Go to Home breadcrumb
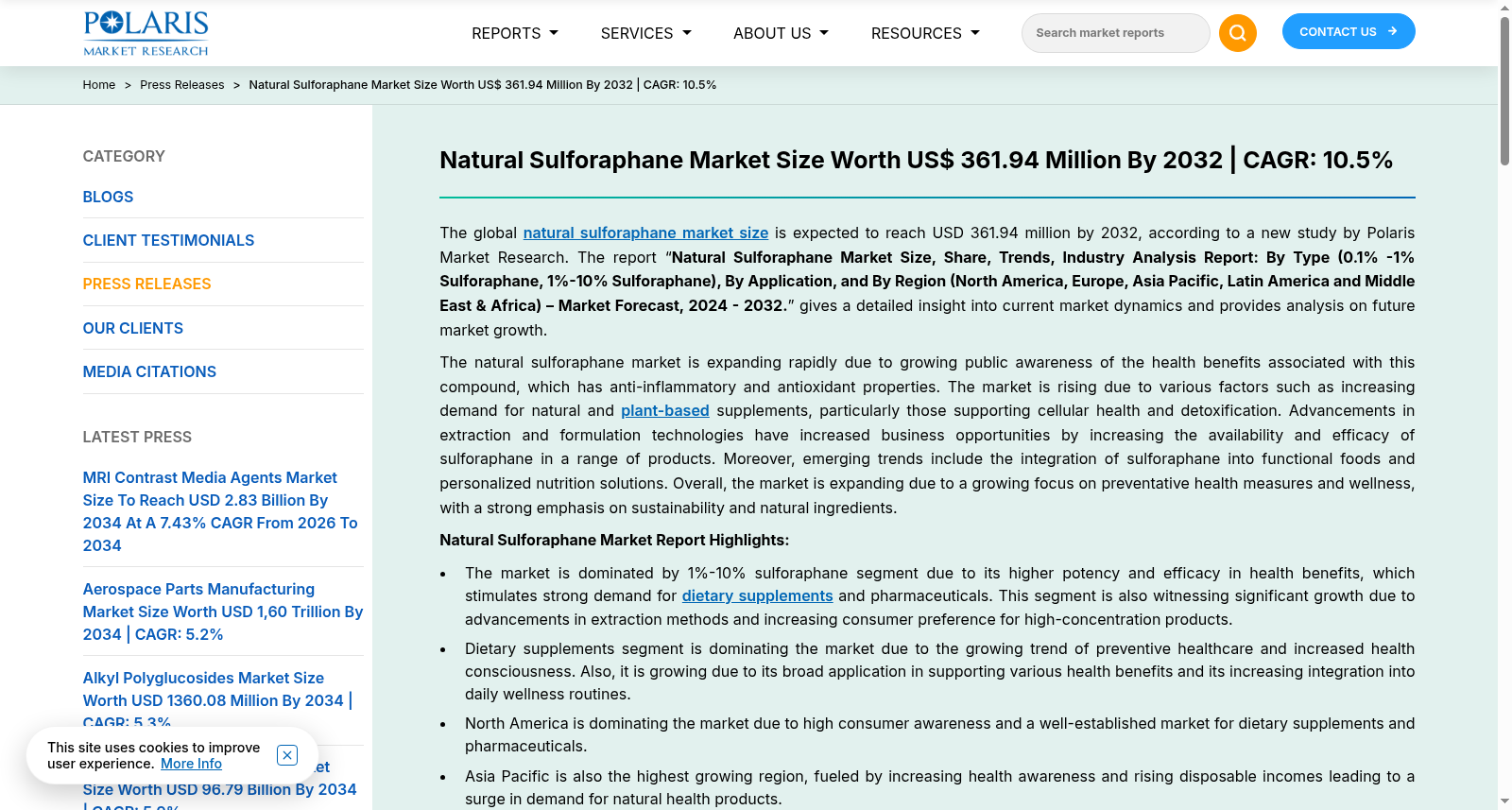The height and width of the screenshot is (810, 1512). coord(99,85)
